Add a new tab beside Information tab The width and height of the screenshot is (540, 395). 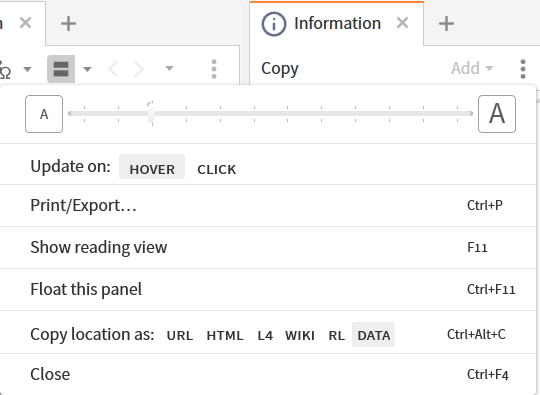pos(446,24)
